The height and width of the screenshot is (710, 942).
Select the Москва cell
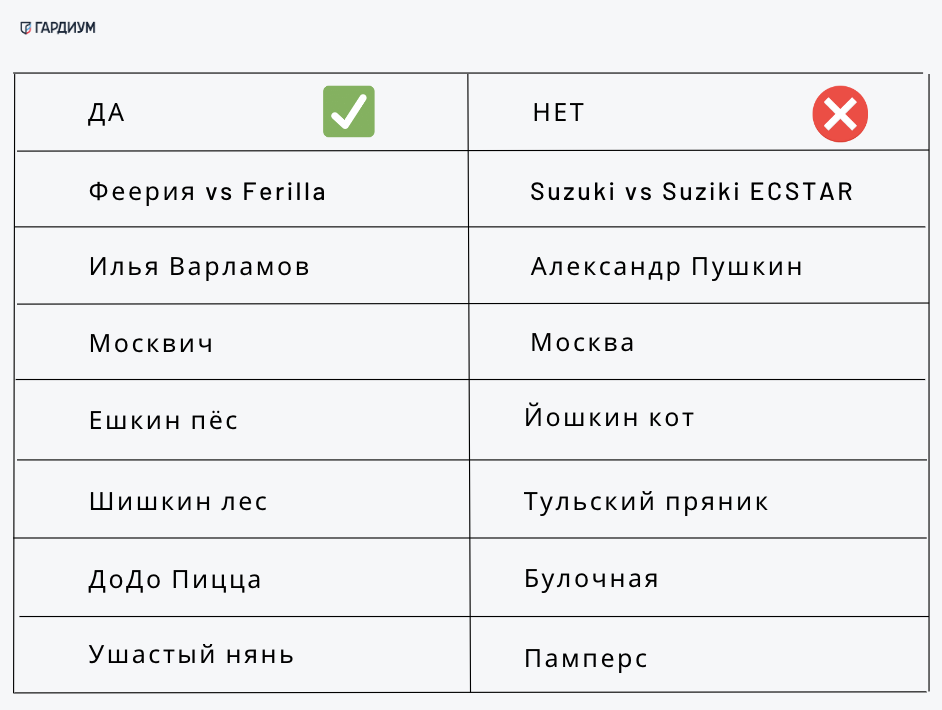[x=582, y=343]
